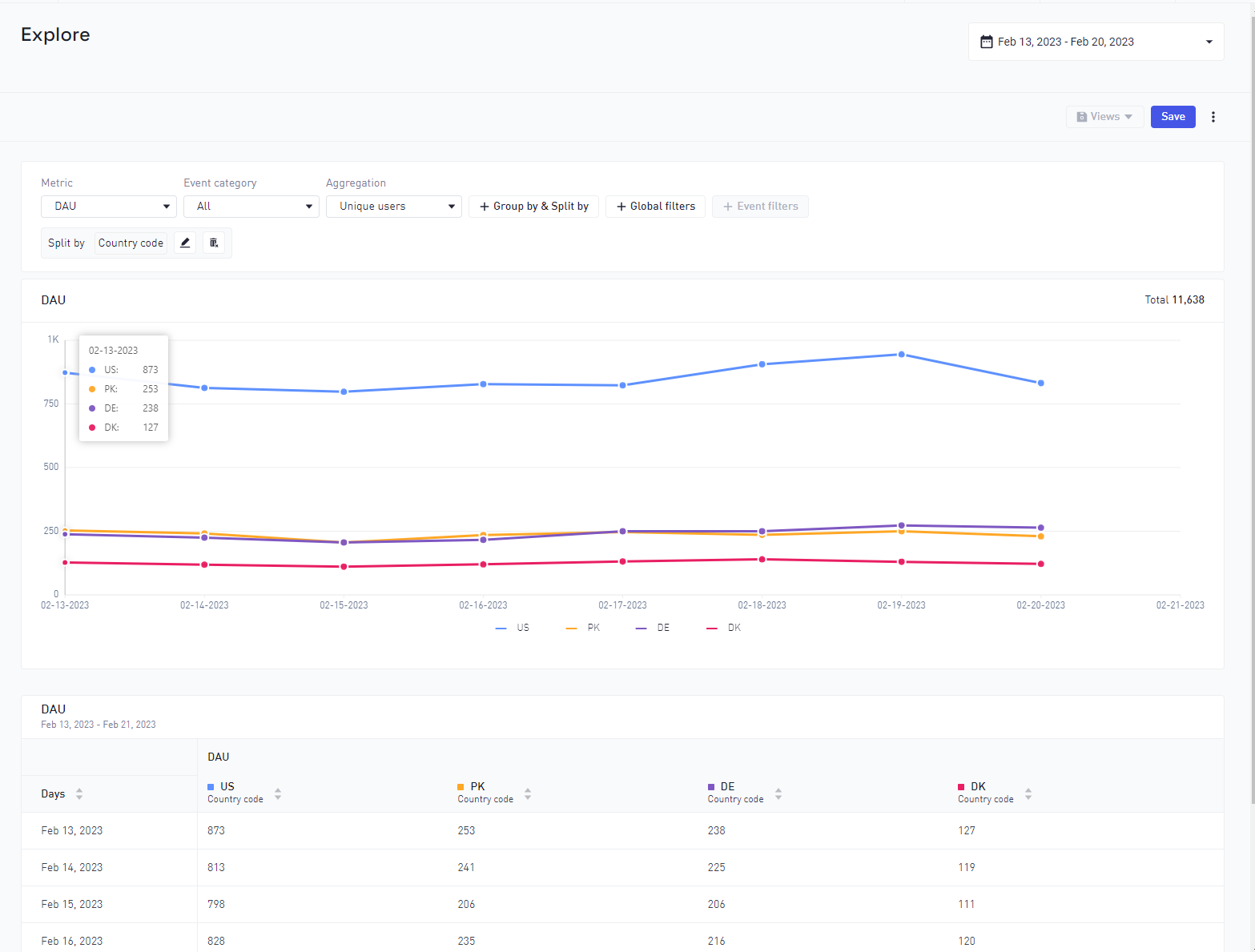Click the DE value 225 in table
Viewport: 1255px width, 952px height.
(717, 867)
